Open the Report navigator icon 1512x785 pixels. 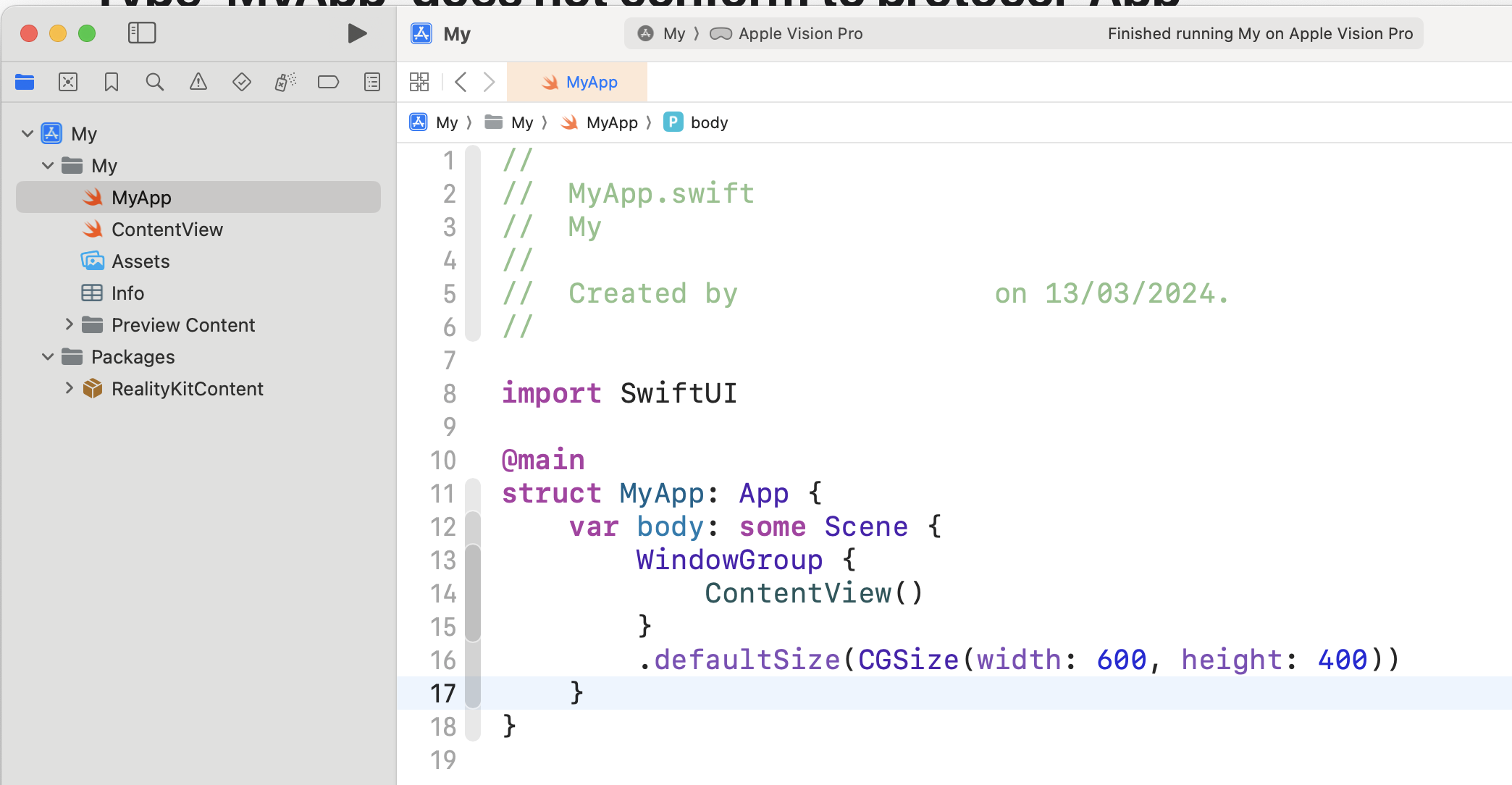pos(372,82)
